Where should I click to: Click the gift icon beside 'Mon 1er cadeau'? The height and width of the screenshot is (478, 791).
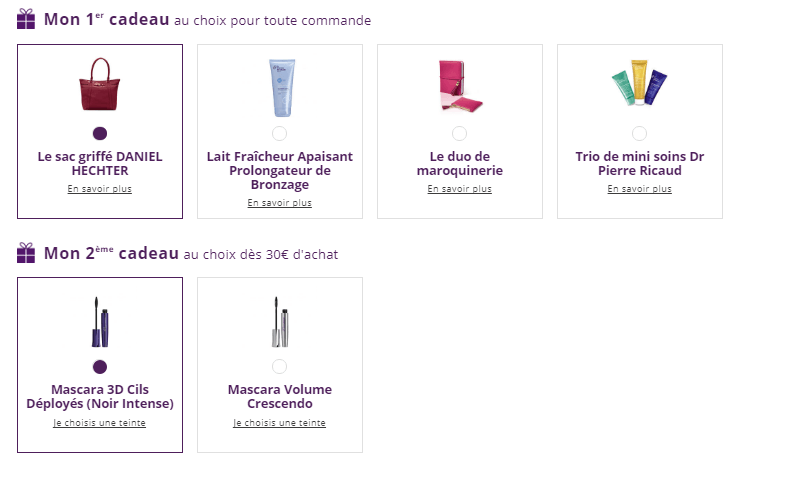[x=26, y=19]
